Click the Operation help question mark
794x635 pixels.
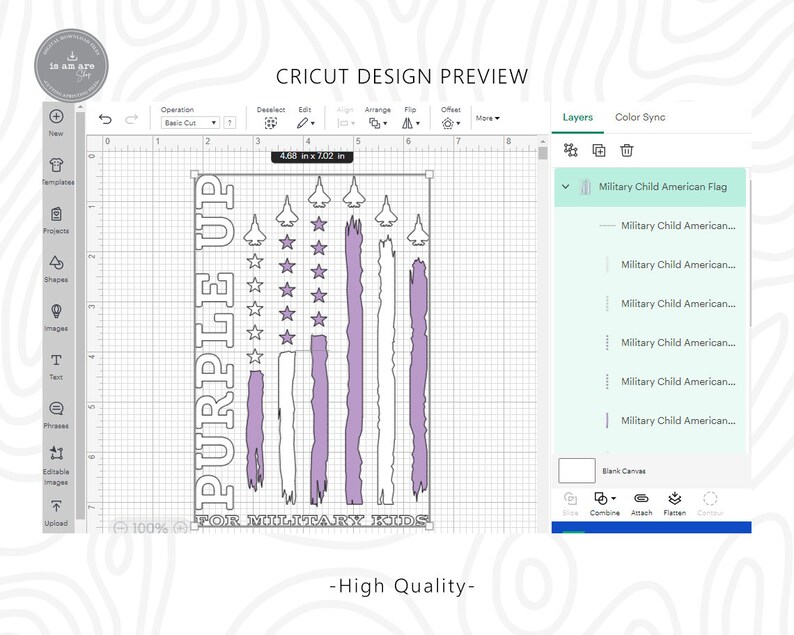click(x=230, y=123)
